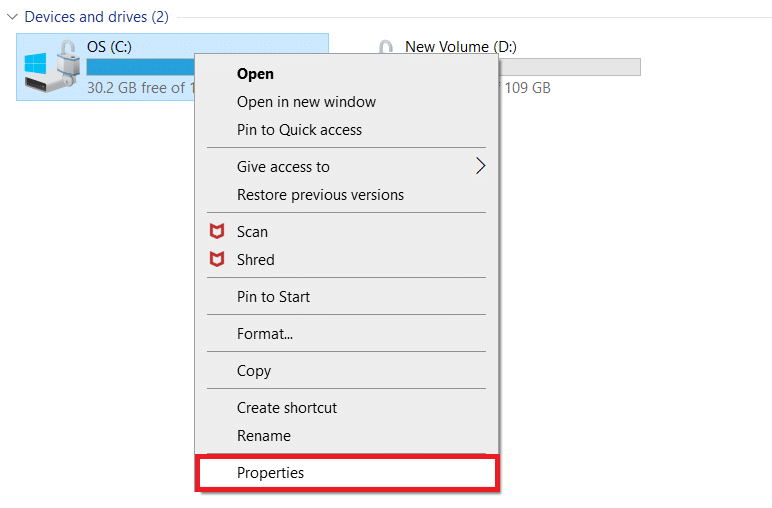Click the McAfee shield icon beside Scan

click(x=217, y=231)
